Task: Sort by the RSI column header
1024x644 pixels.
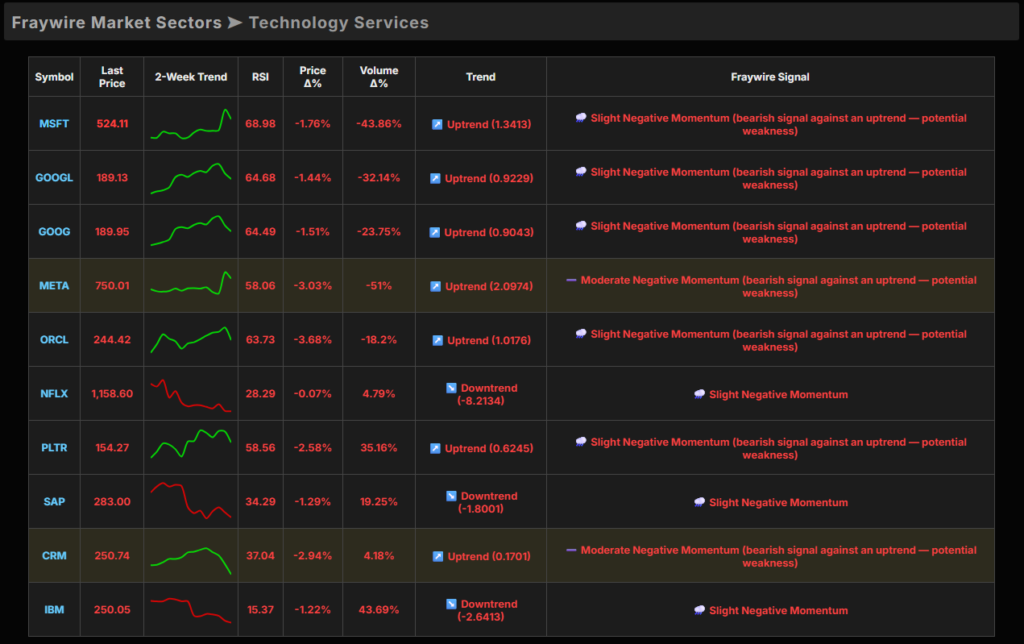Action: coord(260,77)
